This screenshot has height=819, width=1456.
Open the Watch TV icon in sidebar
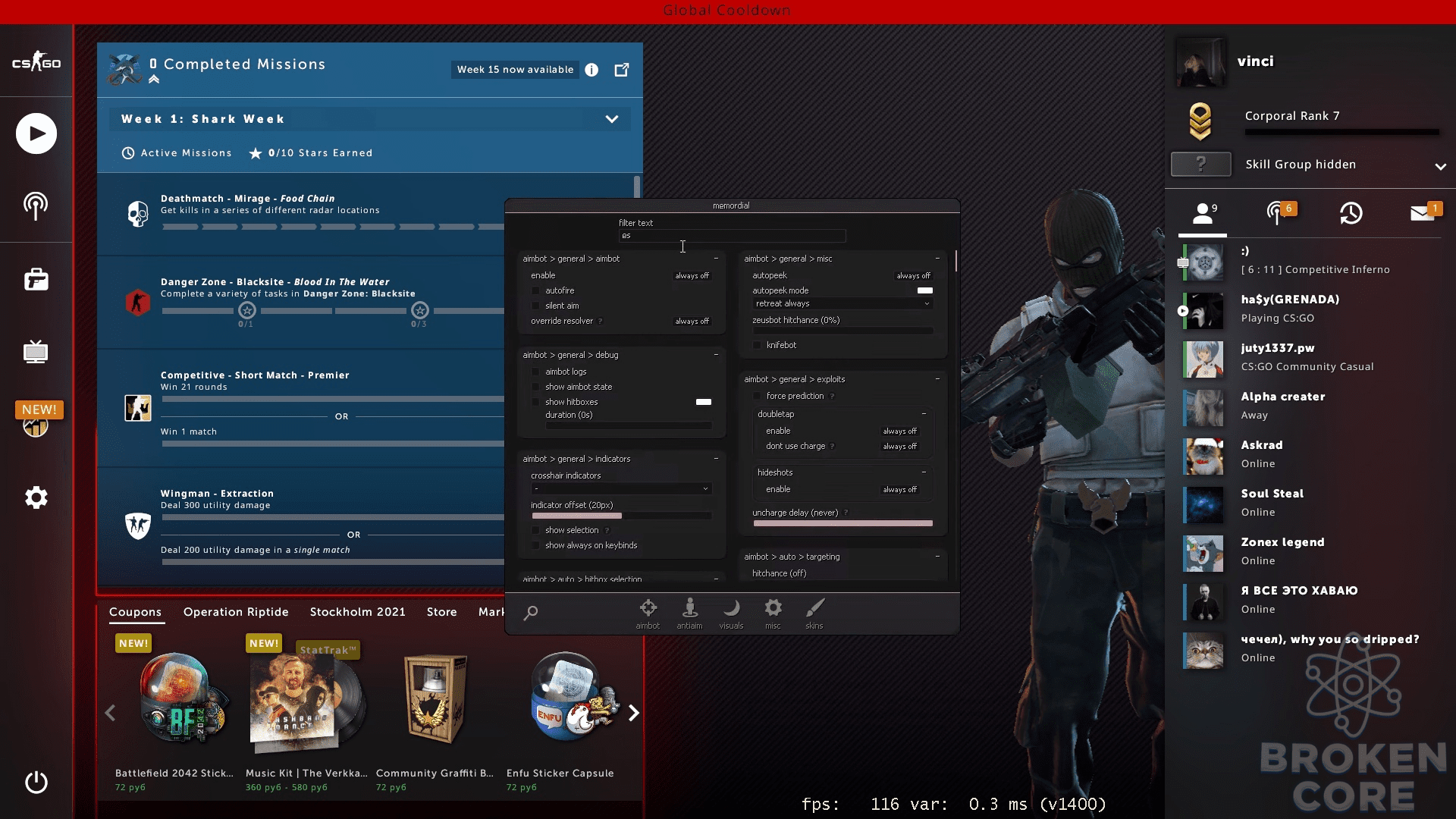tap(36, 352)
